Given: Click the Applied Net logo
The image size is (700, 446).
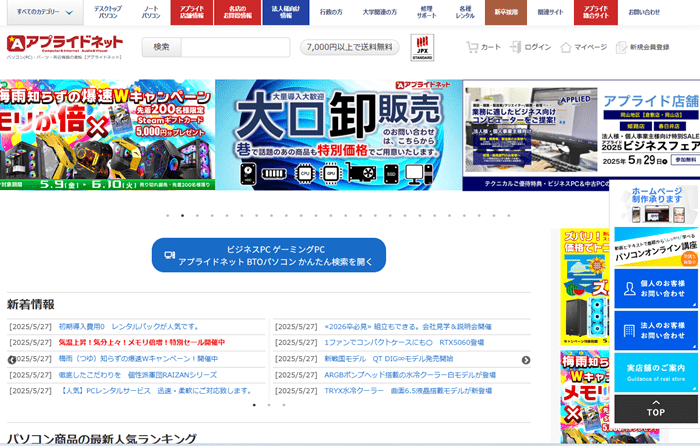Looking at the screenshot, I should 66,46.
